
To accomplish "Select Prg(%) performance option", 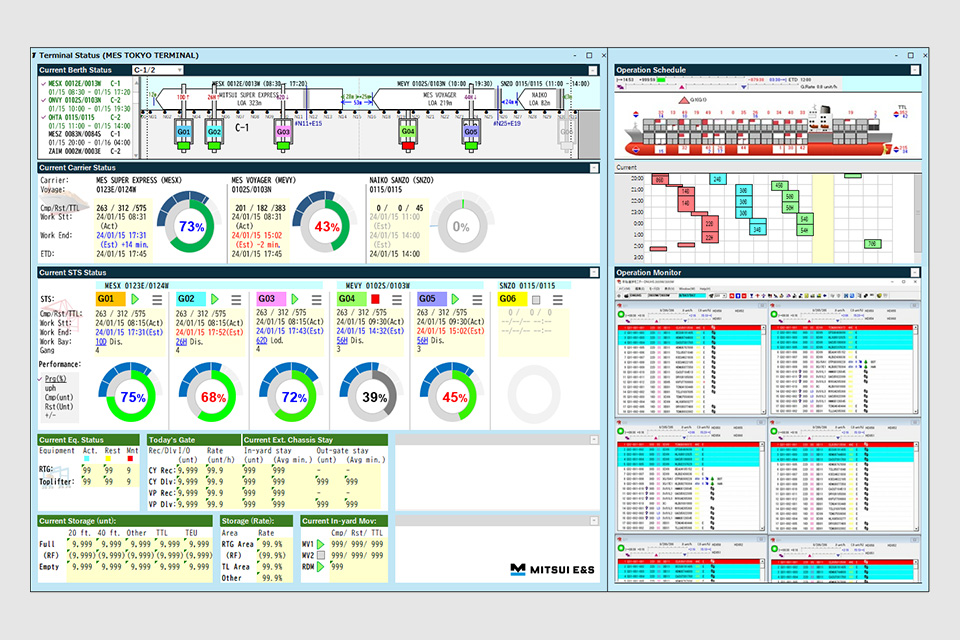I will click(x=56, y=379).
